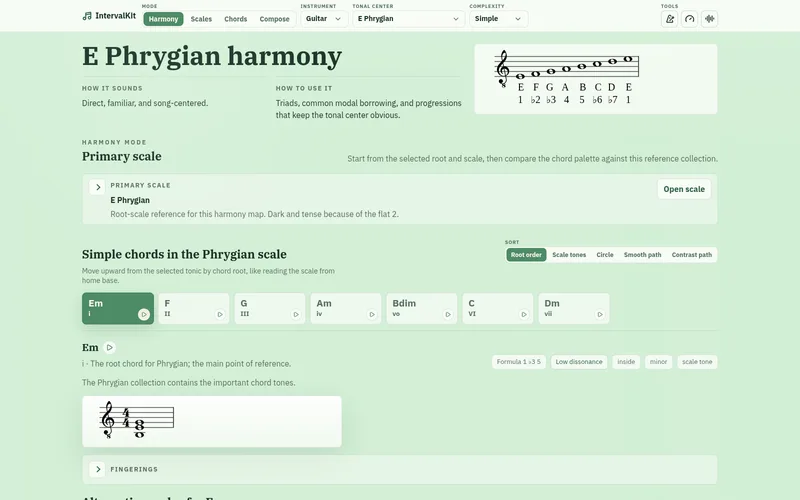Sort chords by Circle

pyautogui.click(x=605, y=255)
